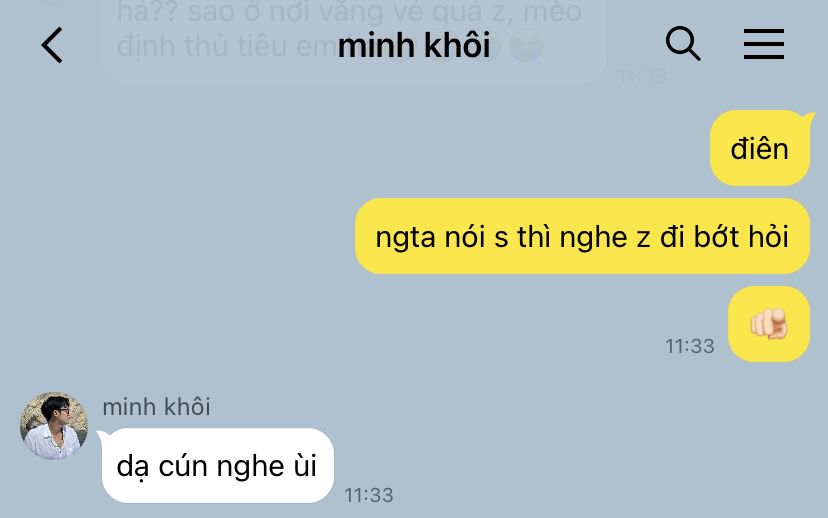Click the 11:33 timestamp beside the emoji bubble
Viewport: 828px width, 518px height.
click(x=689, y=346)
